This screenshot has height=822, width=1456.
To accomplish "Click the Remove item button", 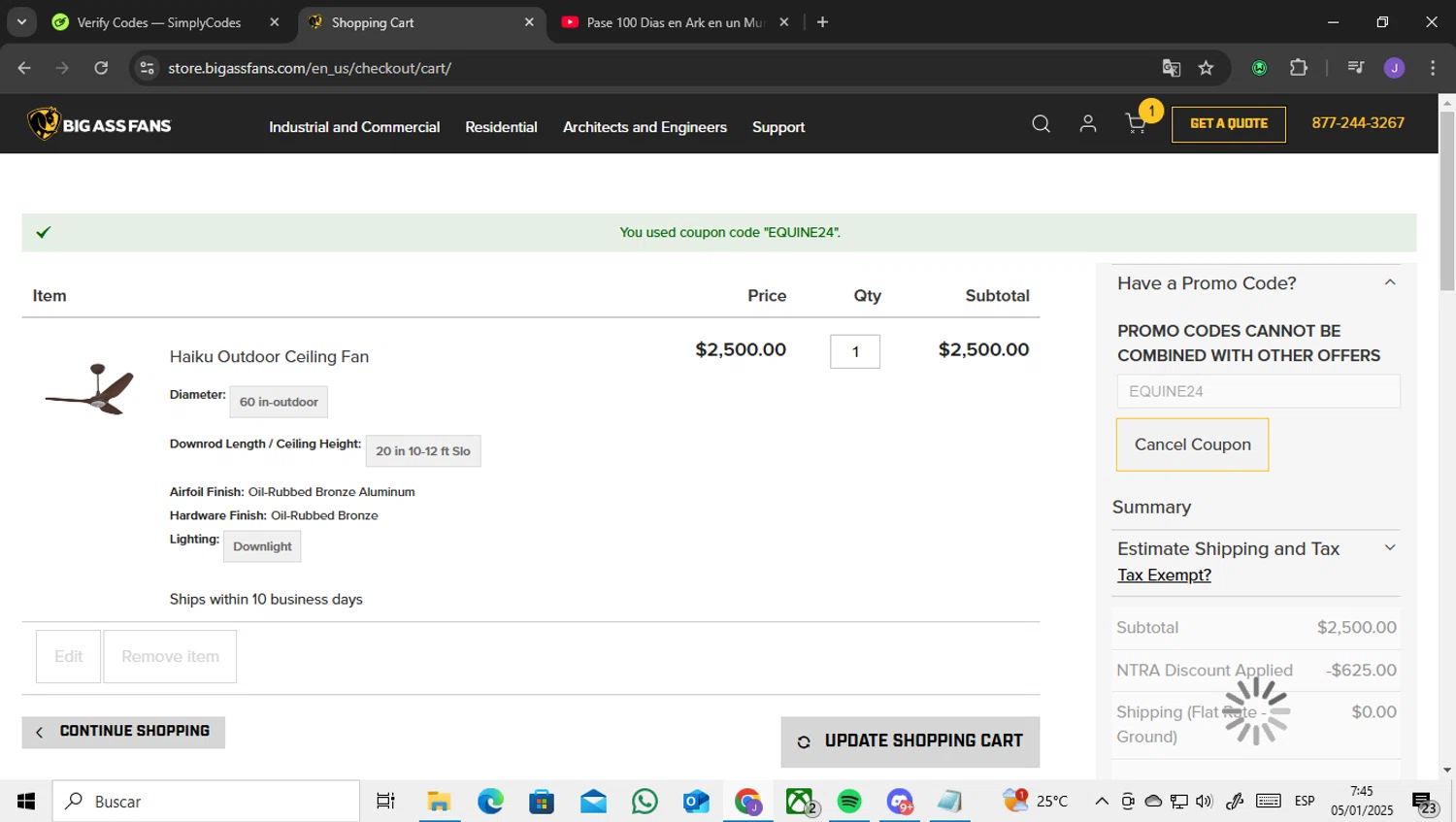I will [170, 657].
